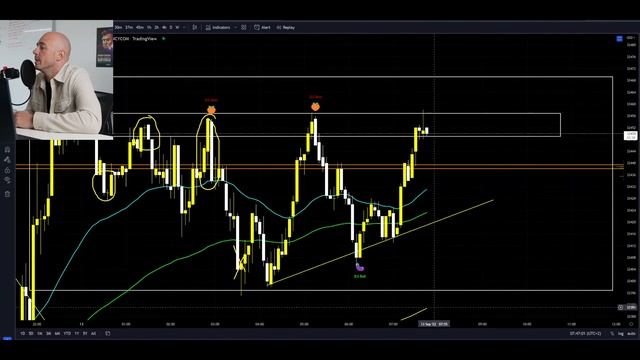Click the blue icon atop price axis
Image resolution: width=640 pixels, height=360 pixels.
click(x=619, y=39)
